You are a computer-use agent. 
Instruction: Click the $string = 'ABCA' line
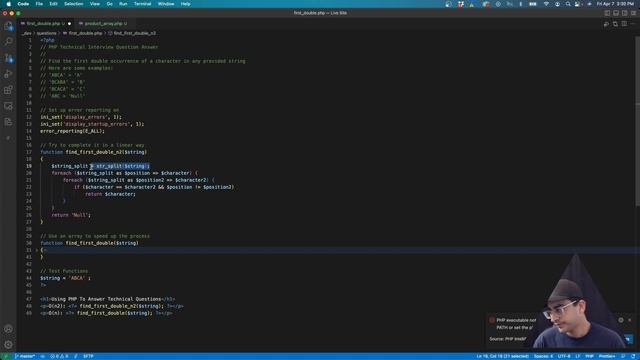coord(65,278)
